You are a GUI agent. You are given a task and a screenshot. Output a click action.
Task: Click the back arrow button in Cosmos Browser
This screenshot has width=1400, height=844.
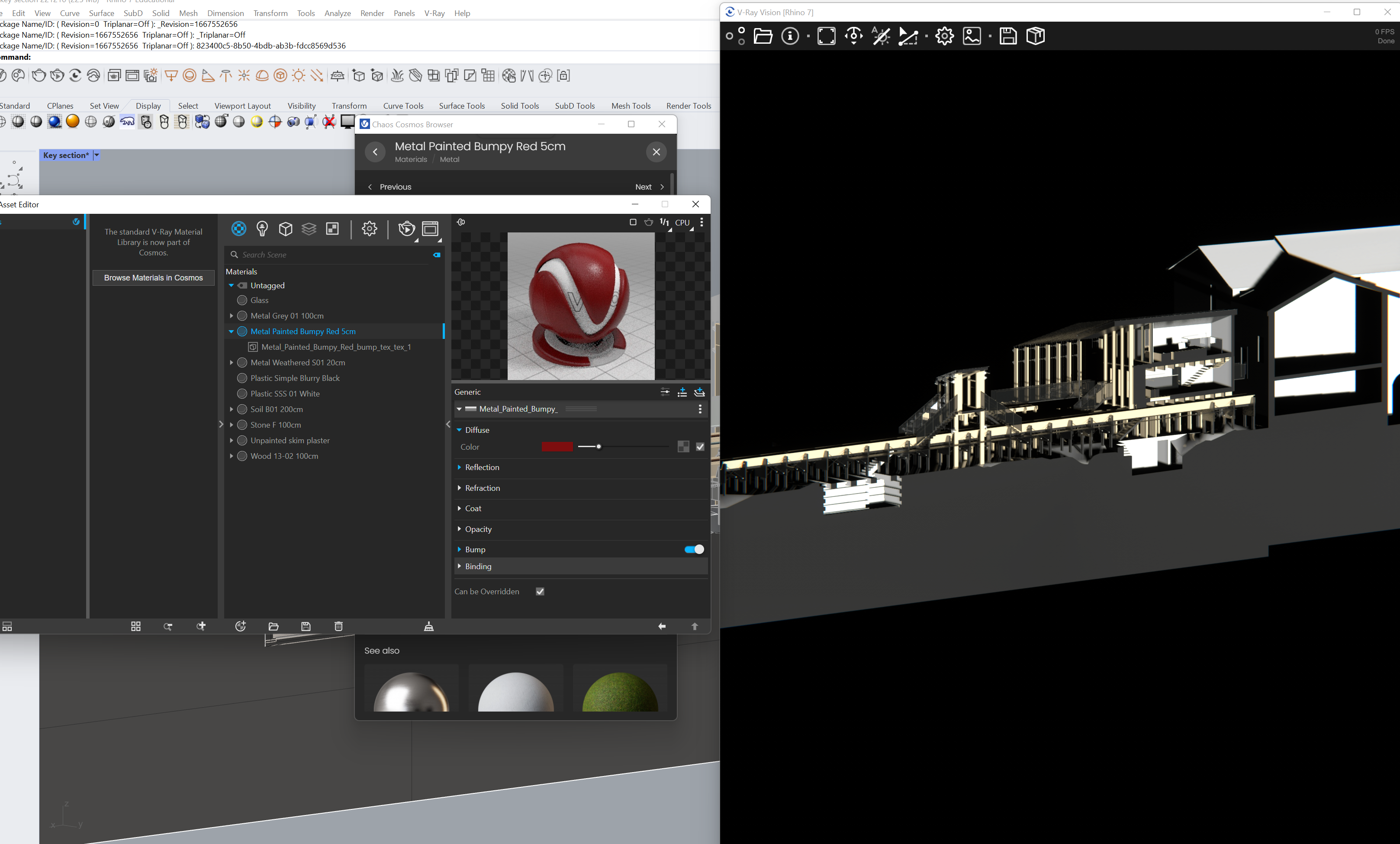coord(375,152)
